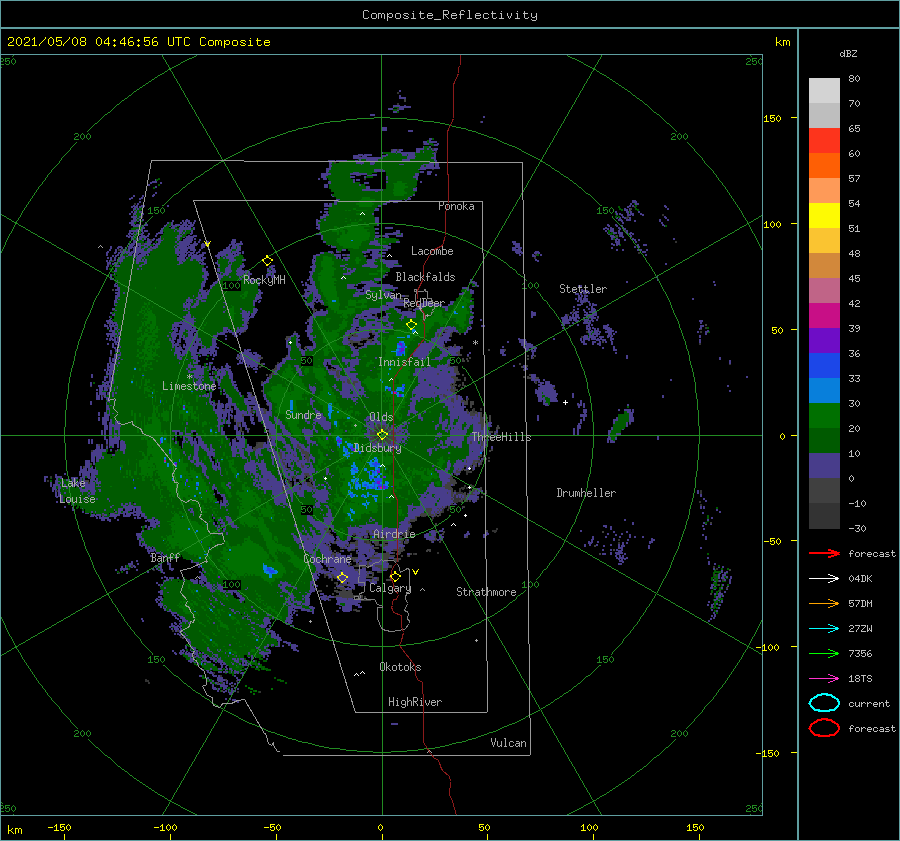Select the orange 57DM arrow icon
The width and height of the screenshot is (900, 841).
[x=824, y=603]
